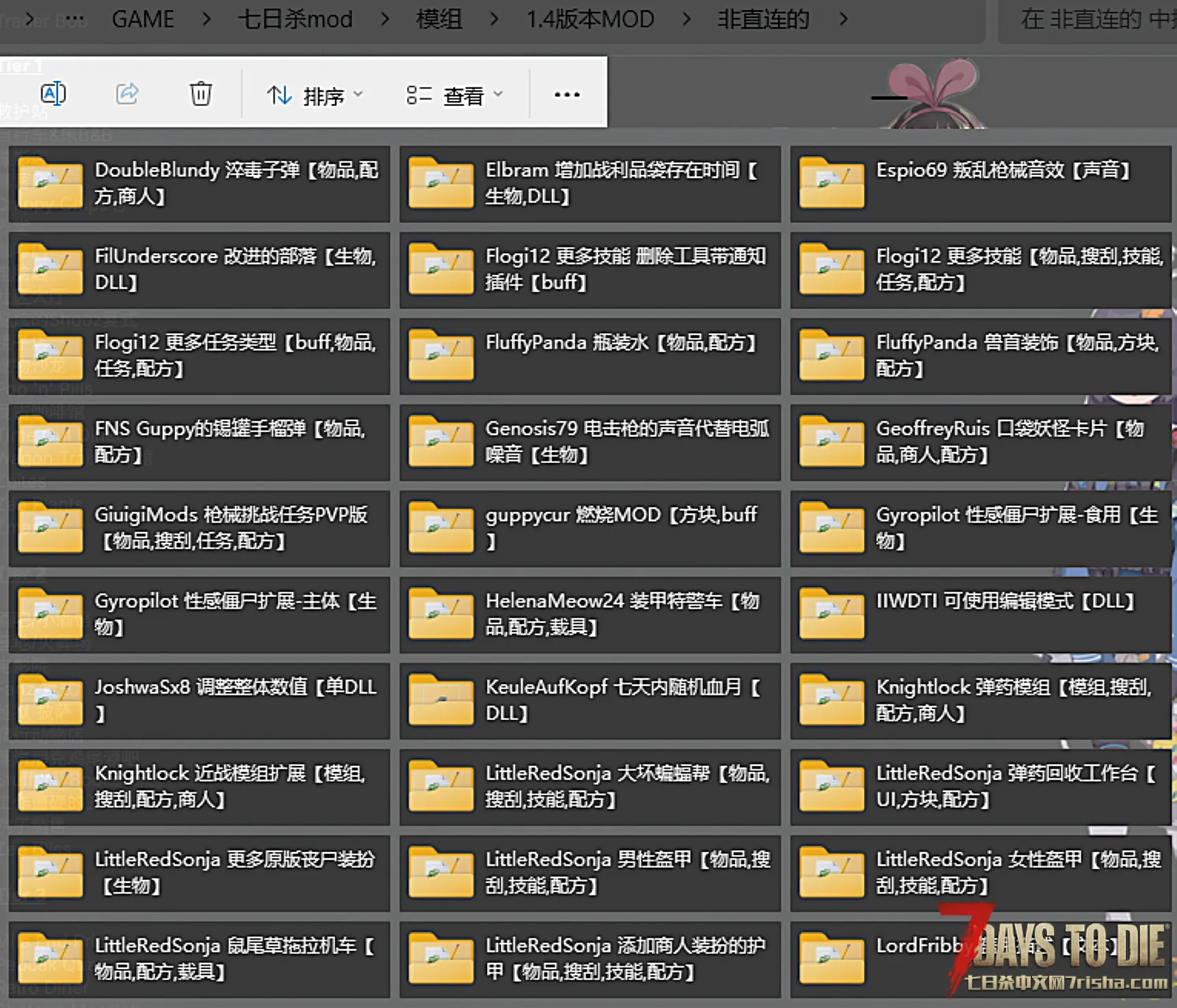Click LittleRedSonja 男性盔甲 folder name
Screen dimensions: 1177x1008
[629, 873]
